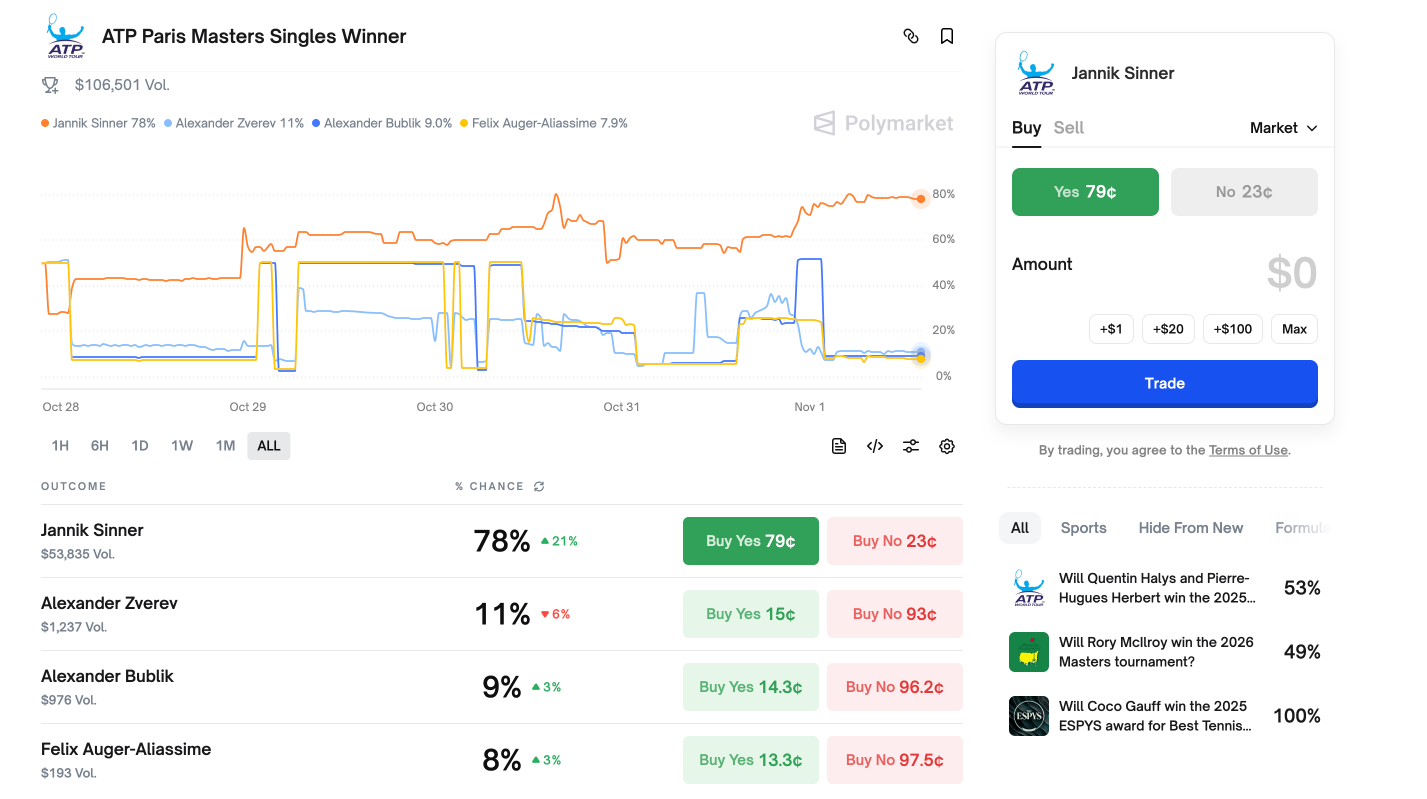Select the Yes 79¢ outcome option

[1085, 192]
